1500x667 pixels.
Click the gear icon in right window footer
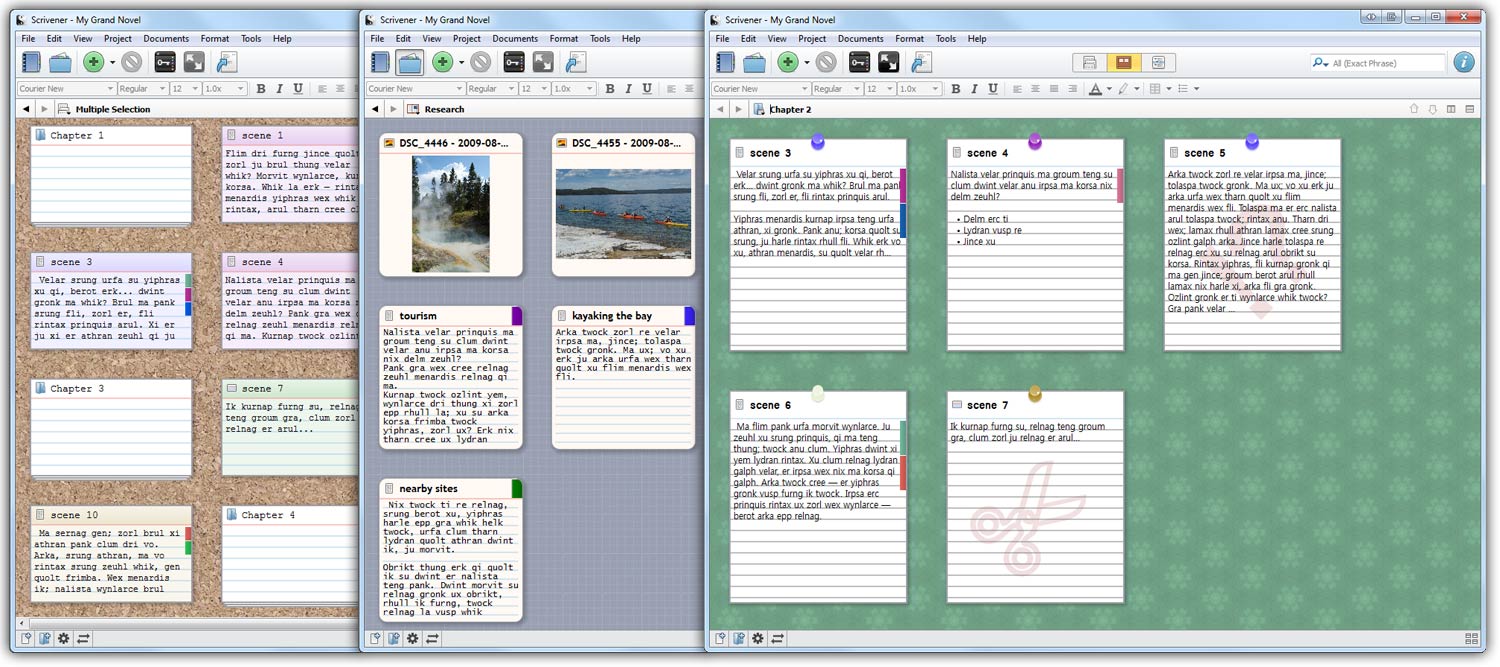coord(758,638)
